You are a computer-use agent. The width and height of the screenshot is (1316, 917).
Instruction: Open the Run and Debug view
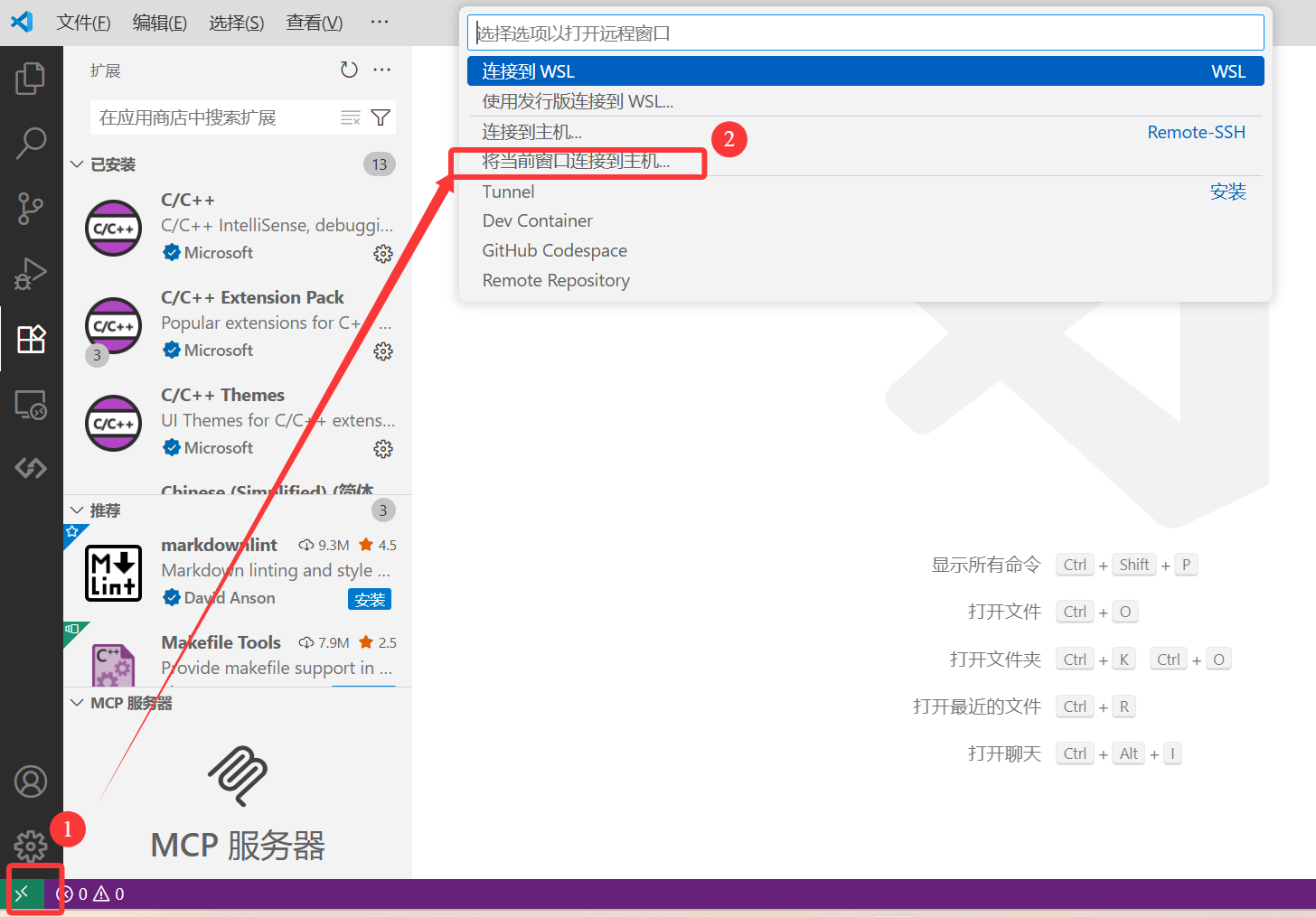(x=31, y=273)
